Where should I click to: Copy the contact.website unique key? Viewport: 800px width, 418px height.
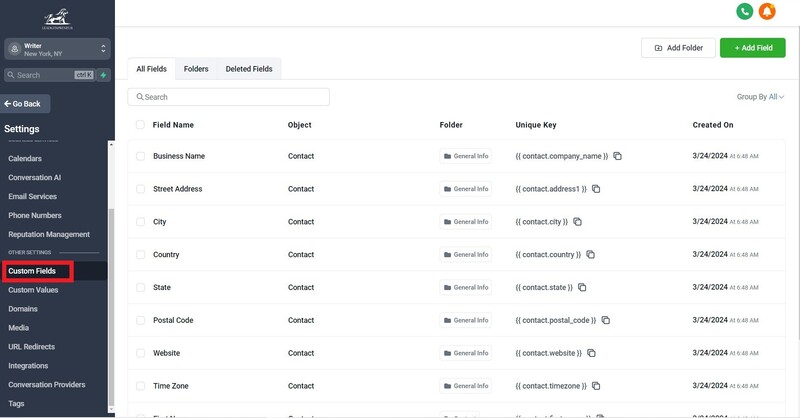(591, 353)
